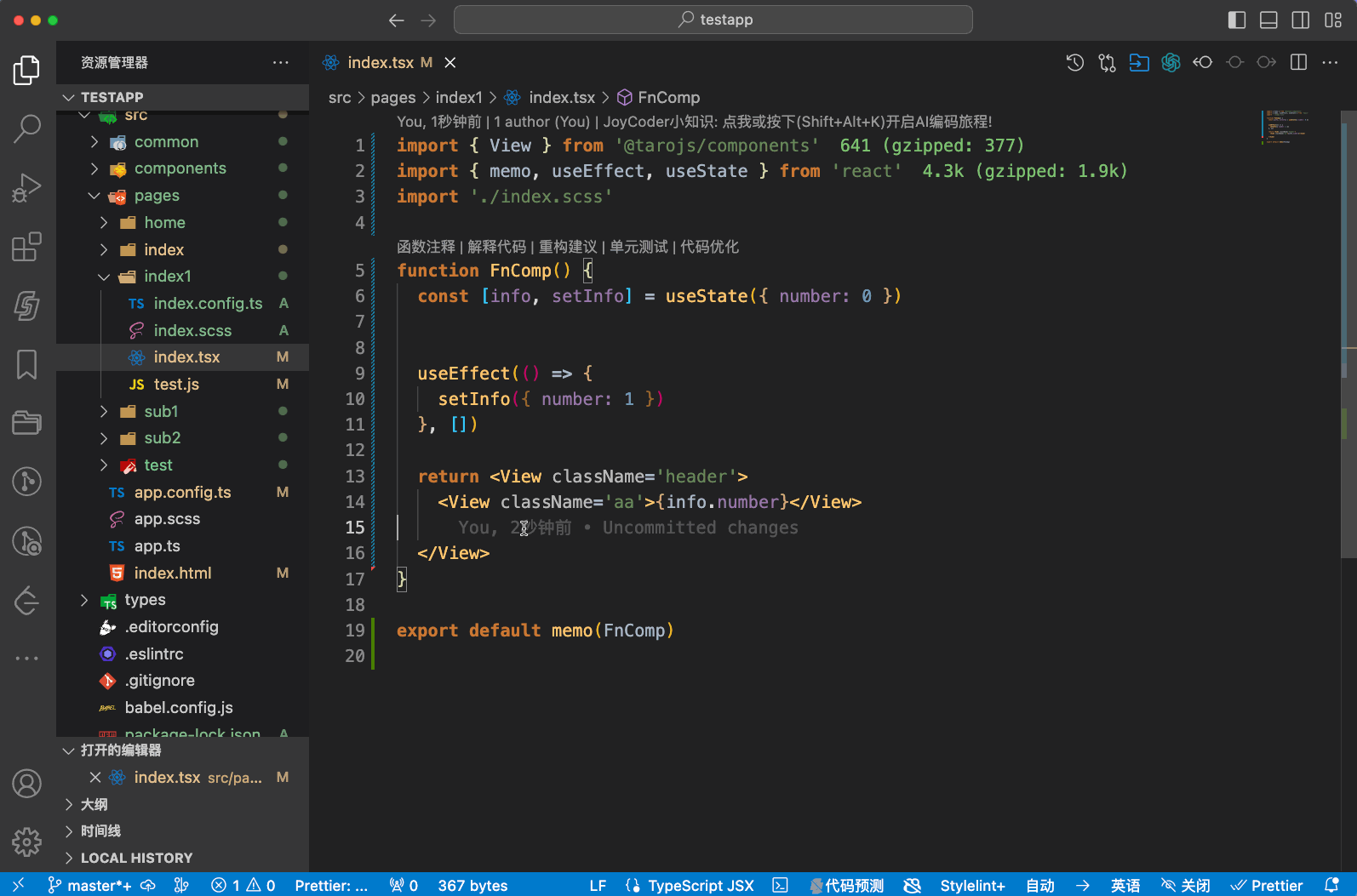Click the 代码优化 code lens link
Screen dimensions: 1357x896
[x=709, y=247]
